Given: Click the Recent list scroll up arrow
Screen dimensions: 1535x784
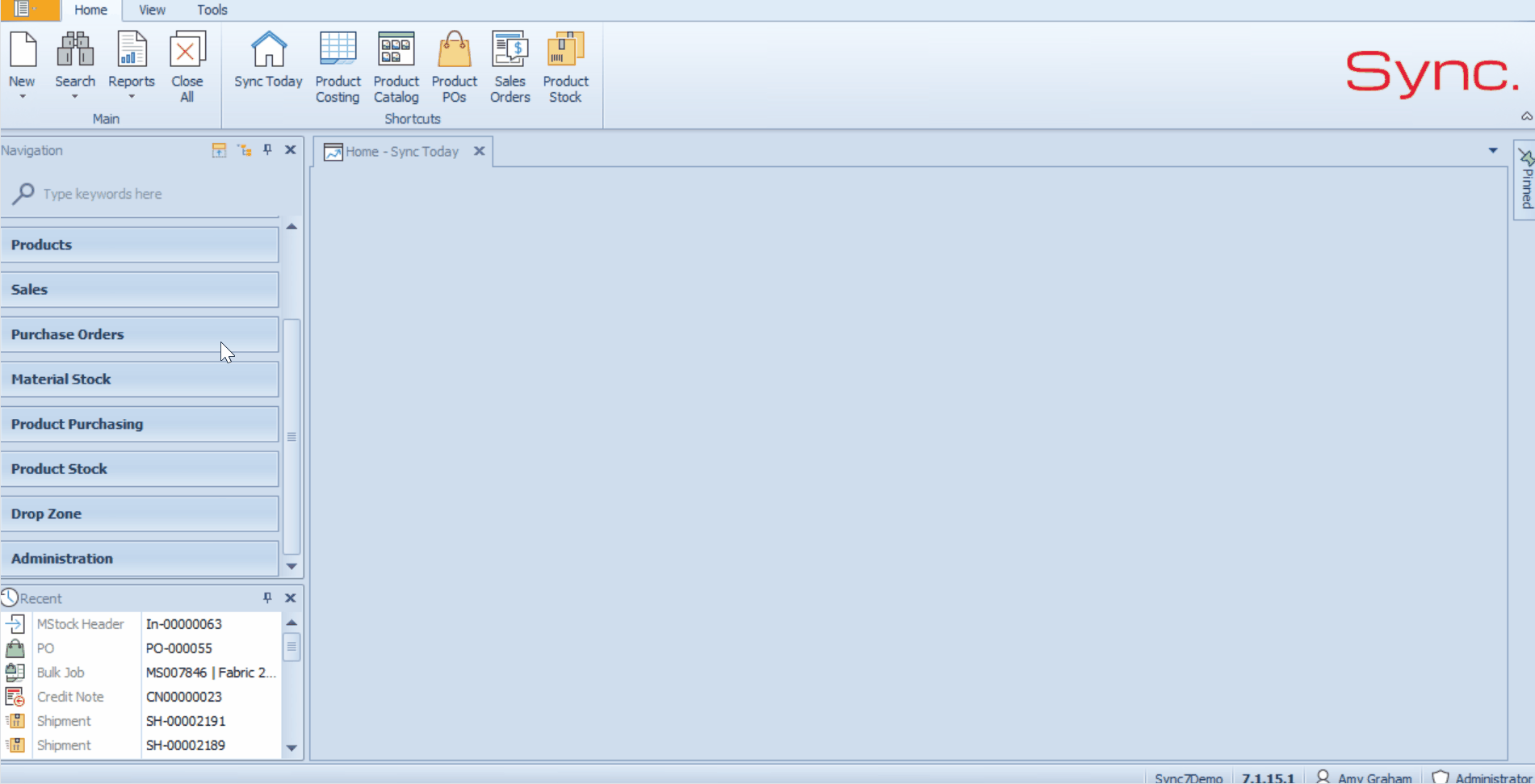Looking at the screenshot, I should pos(291,623).
